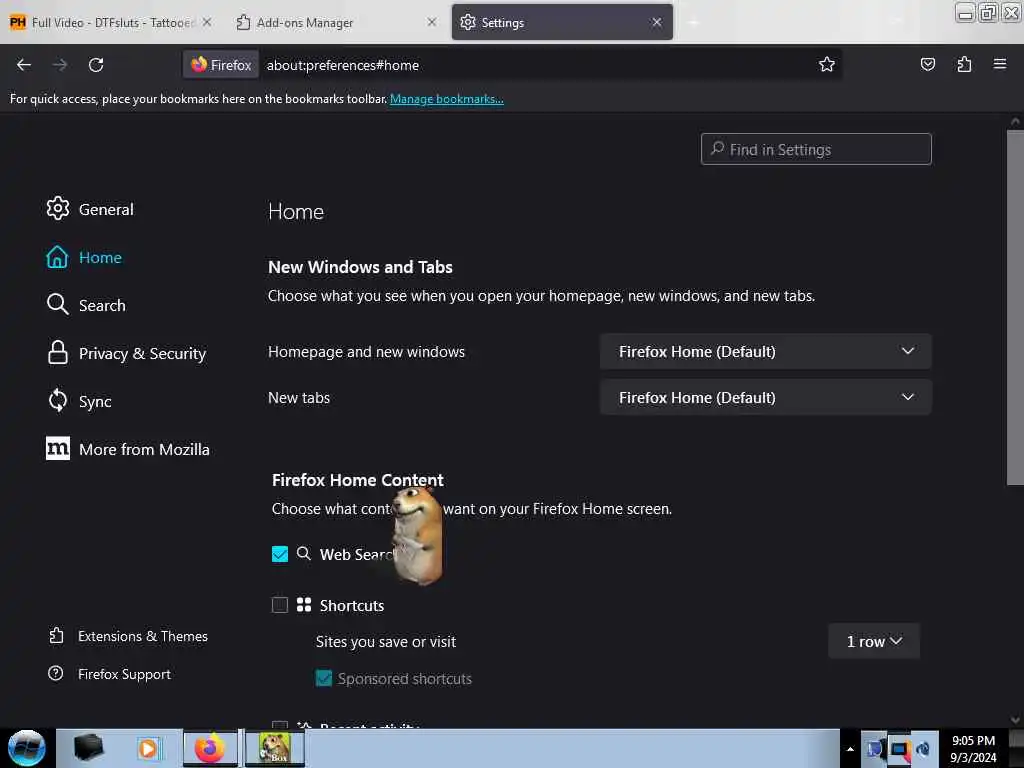1024x768 pixels.
Task: Open the Firefox Support link
Action: coord(124,674)
